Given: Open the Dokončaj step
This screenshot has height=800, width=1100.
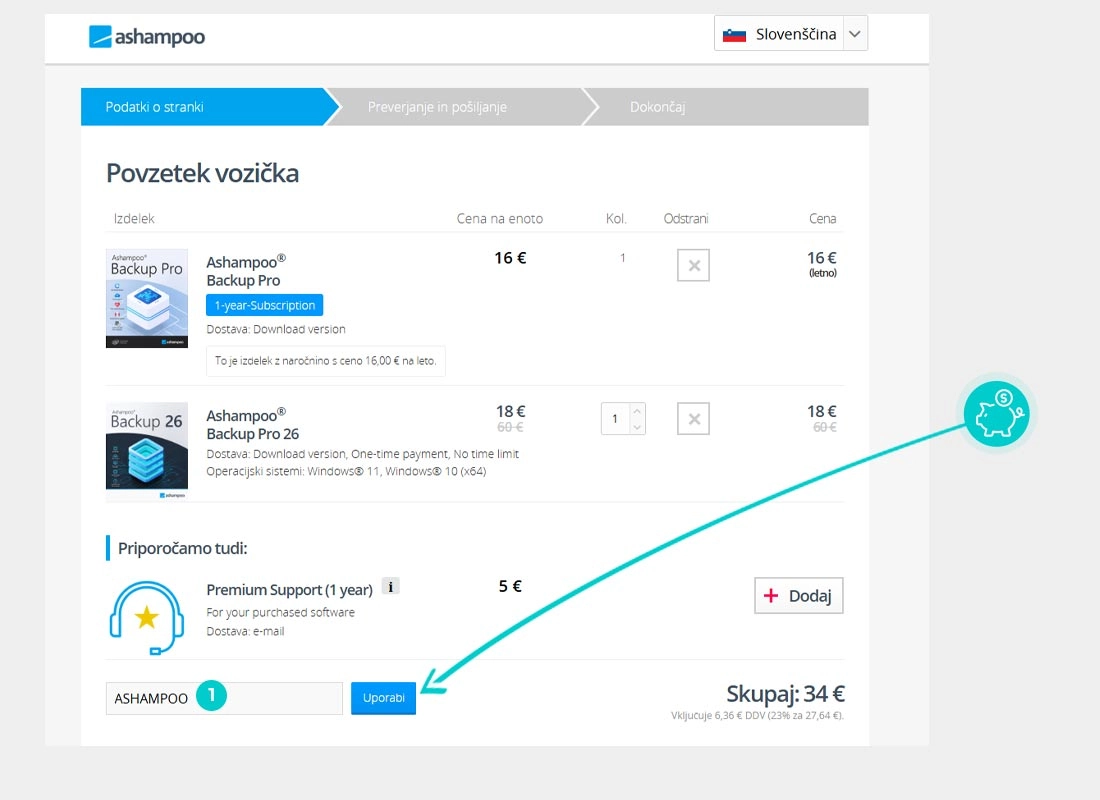Looking at the screenshot, I should (657, 107).
